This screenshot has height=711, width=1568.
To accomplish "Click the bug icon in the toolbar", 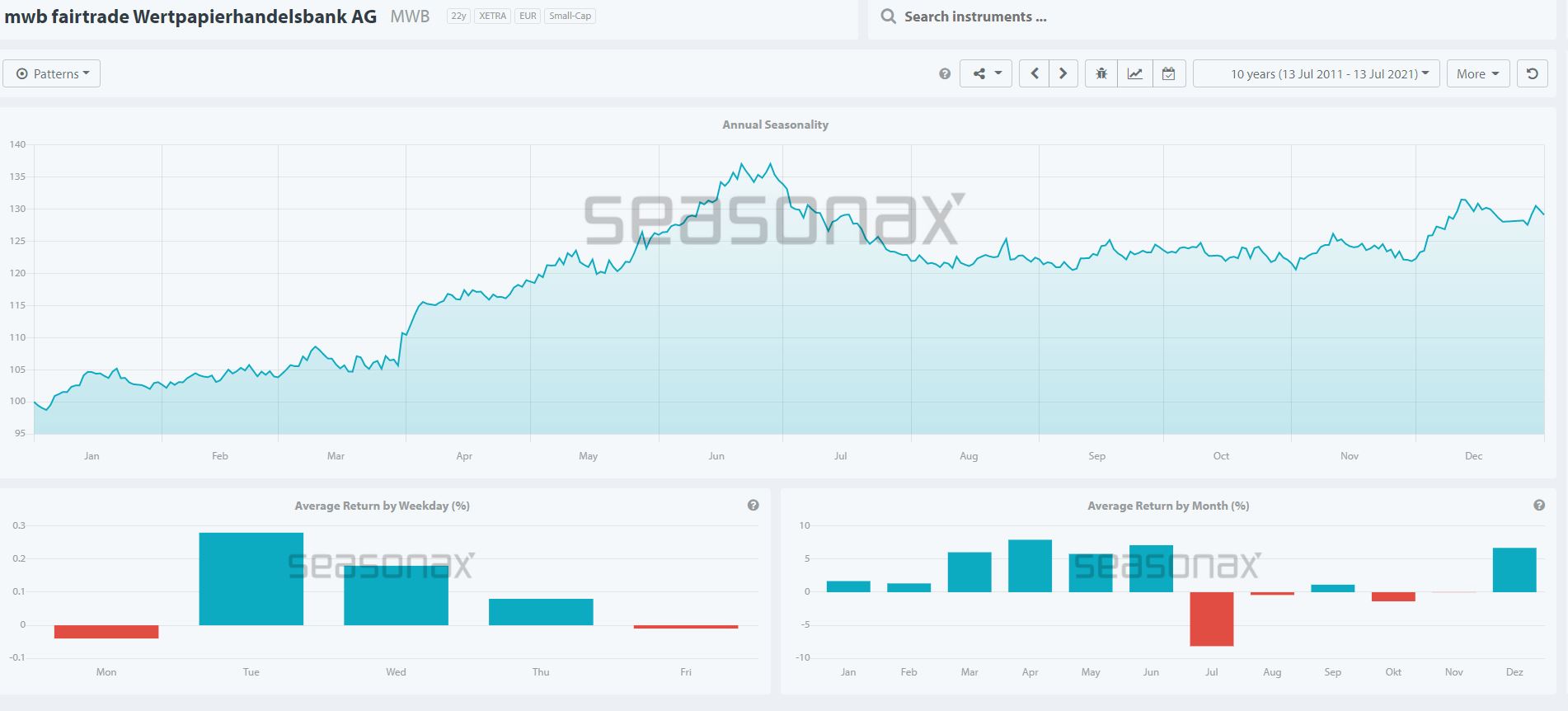I will [x=1101, y=73].
